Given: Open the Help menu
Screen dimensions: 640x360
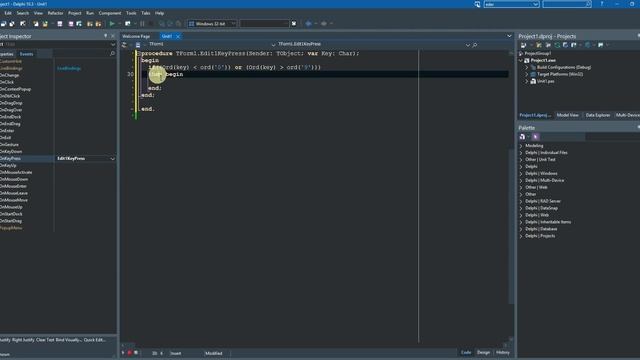Looking at the screenshot, I should 159,13.
